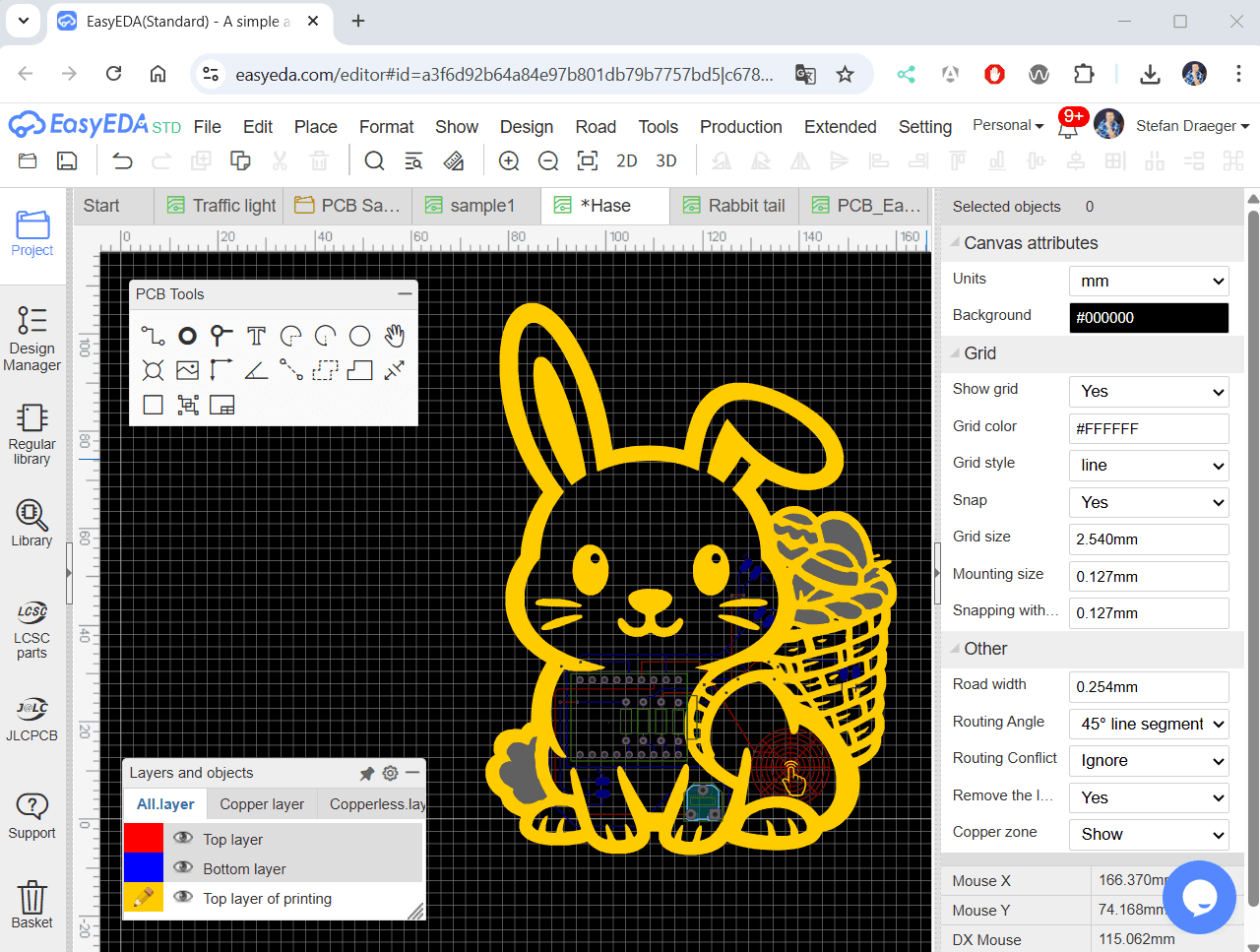Open the Routing Angle dropdown
The width and height of the screenshot is (1260, 952).
1149,724
